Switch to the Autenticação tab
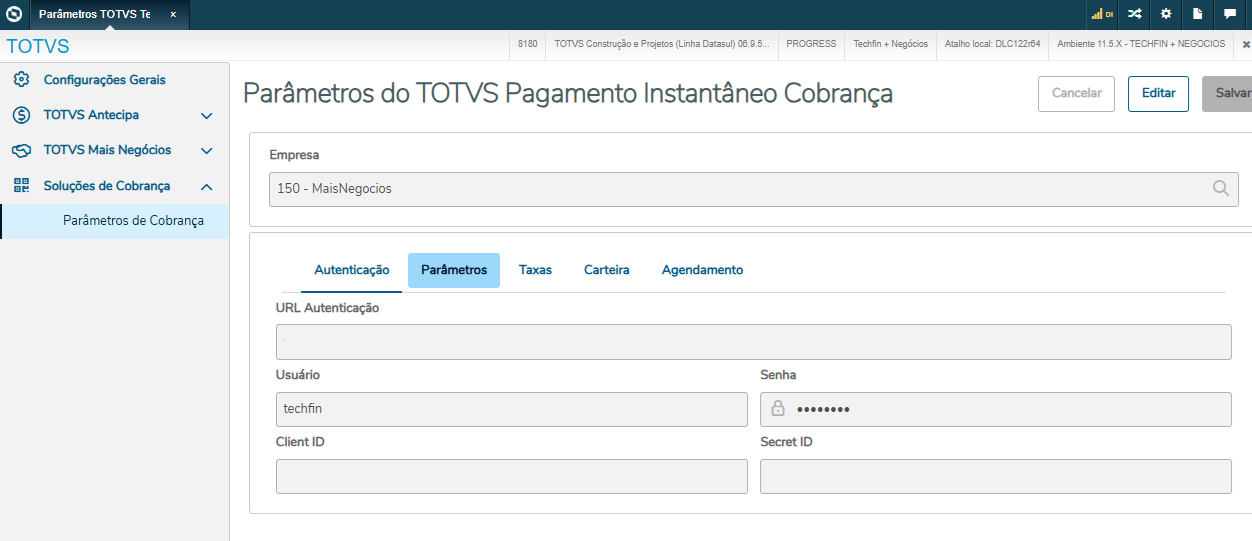Image resolution: width=1252 pixels, height=541 pixels. 352,270
